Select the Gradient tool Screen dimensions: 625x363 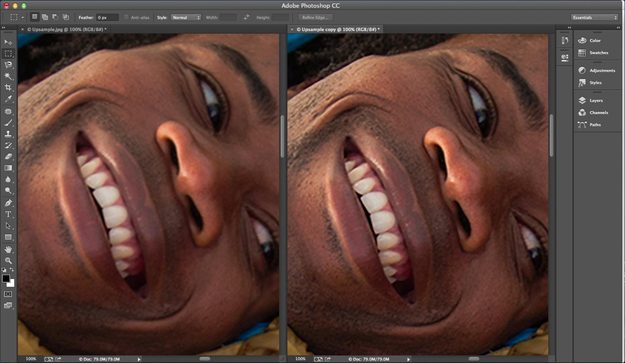click(8, 168)
